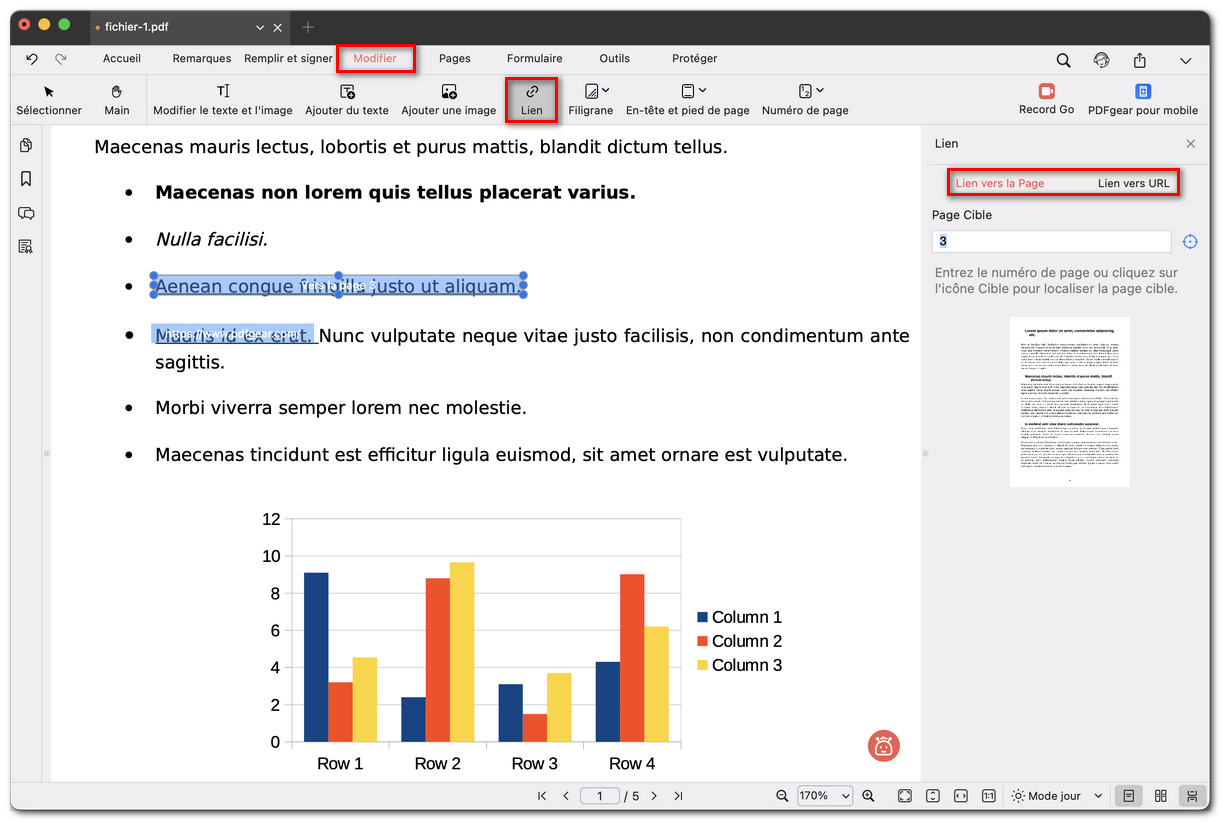
Task: Select Lien vers la Page option
Action: [x=999, y=183]
